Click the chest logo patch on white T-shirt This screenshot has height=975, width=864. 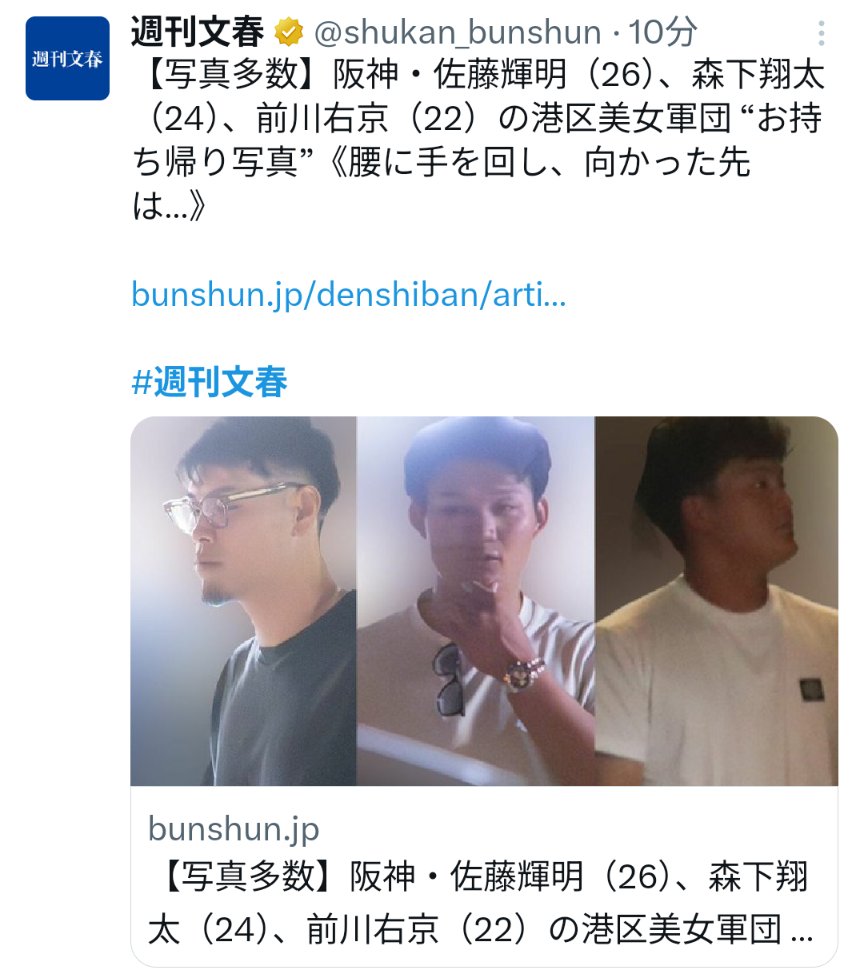812,690
